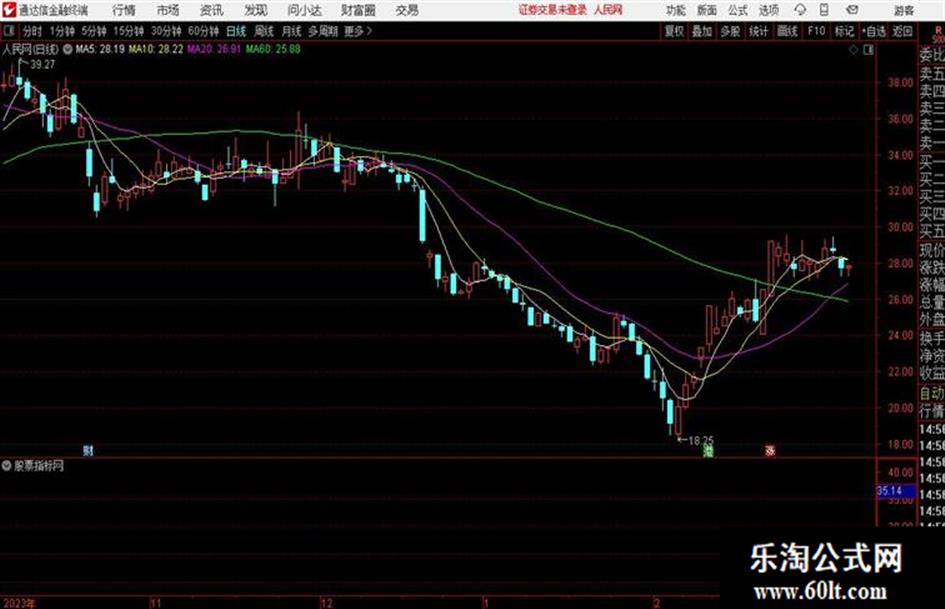Open the 多周期 multi-period view

[x=323, y=31]
